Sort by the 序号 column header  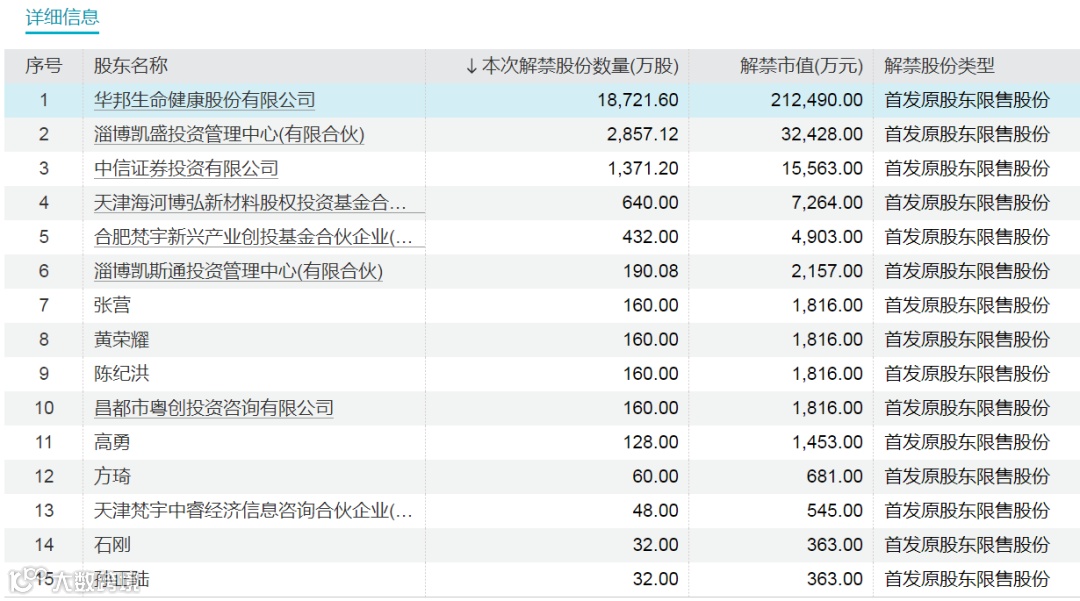coord(43,66)
